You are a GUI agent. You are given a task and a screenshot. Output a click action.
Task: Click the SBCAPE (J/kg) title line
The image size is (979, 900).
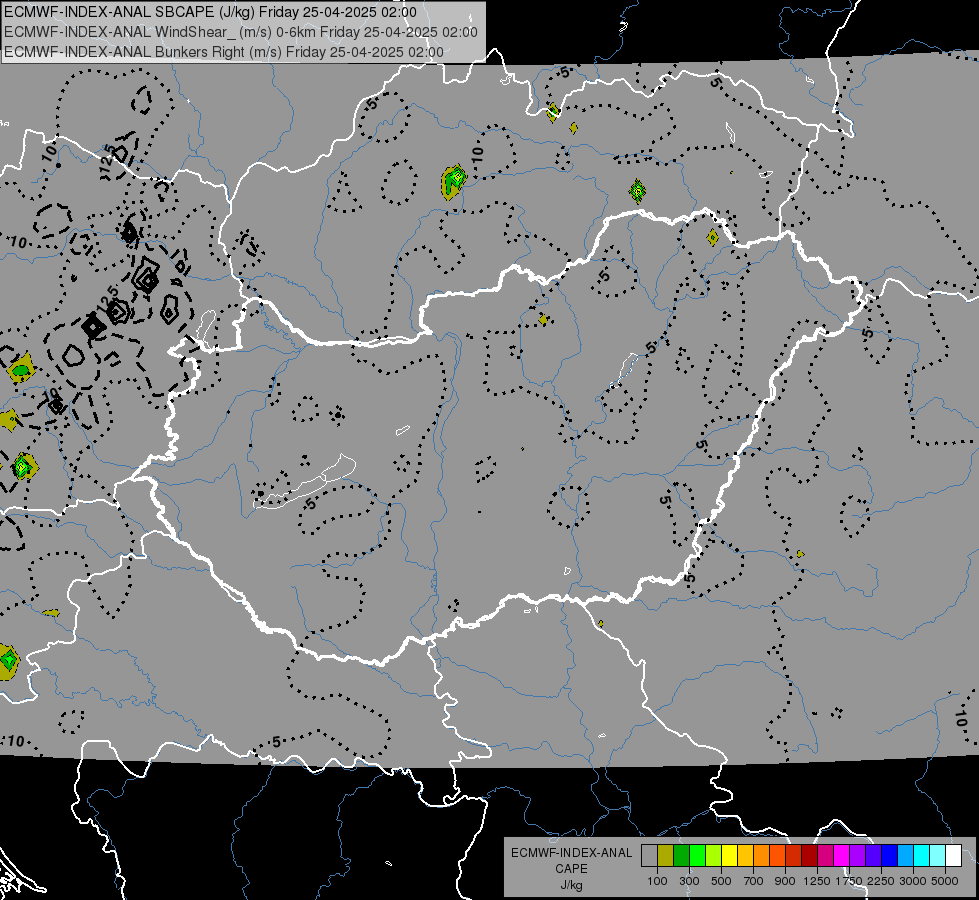(210, 12)
